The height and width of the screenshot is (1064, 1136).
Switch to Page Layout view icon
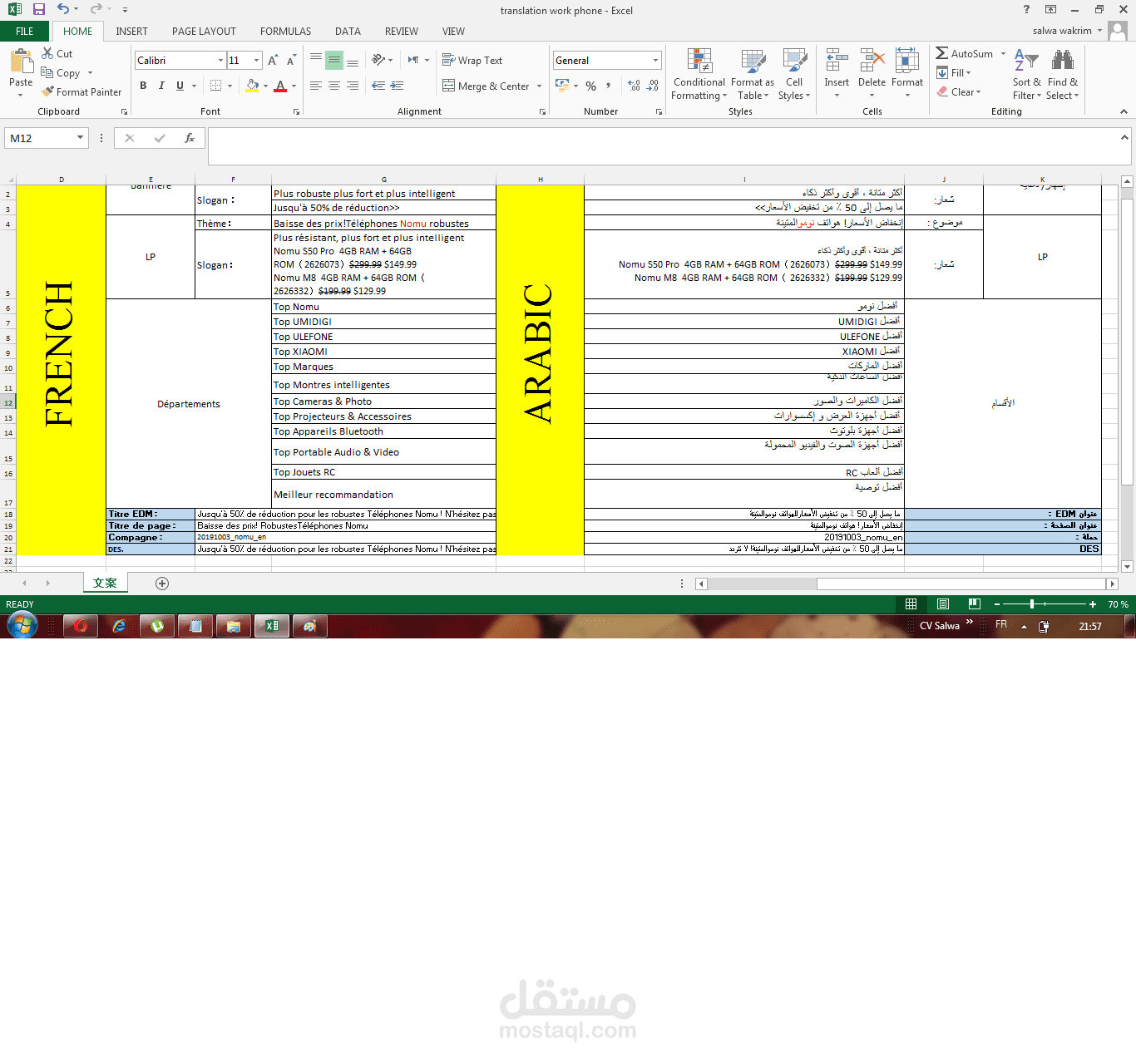point(942,604)
